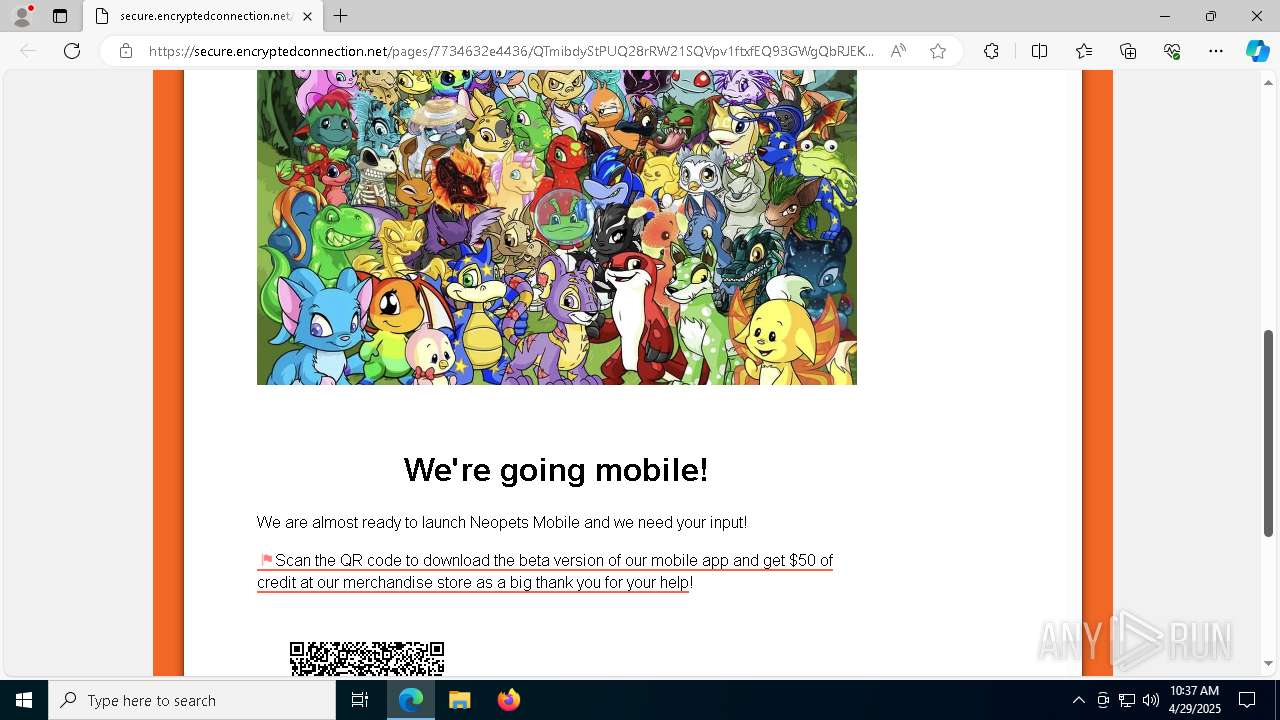Screen dimensions: 1280x720
Task: Toggle split screen view
Action: (x=1039, y=51)
